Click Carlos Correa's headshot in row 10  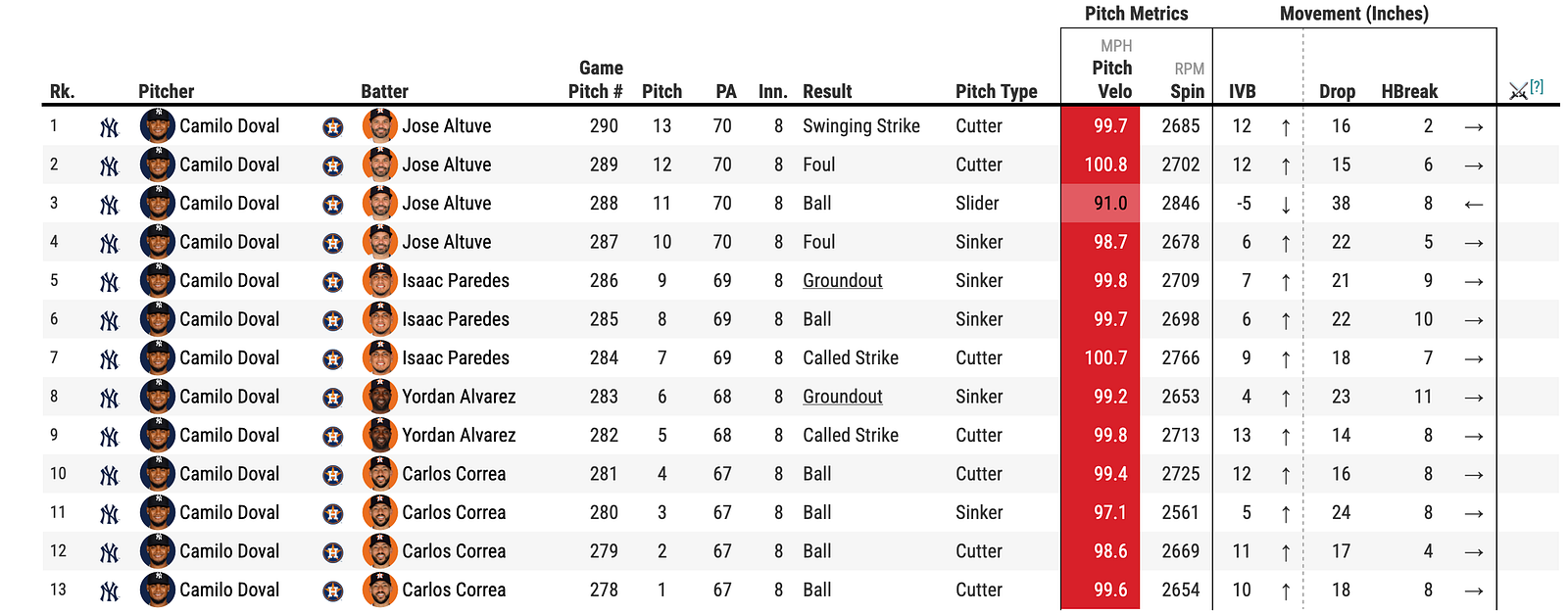point(380,474)
